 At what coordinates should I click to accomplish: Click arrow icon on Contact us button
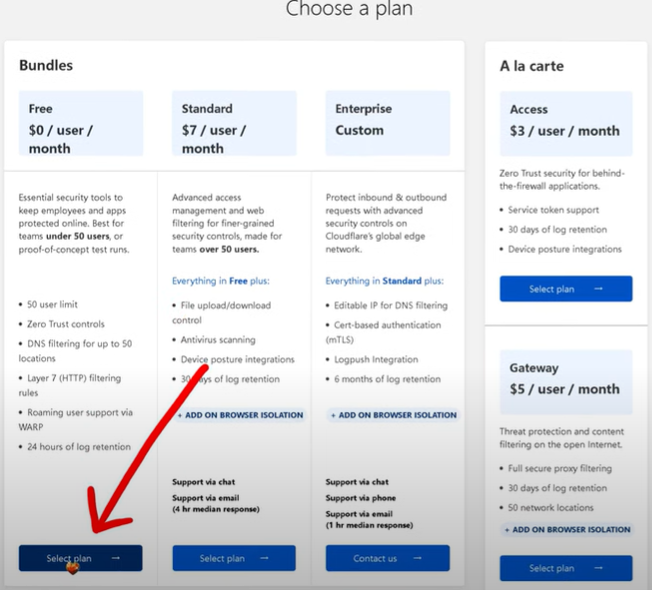tap(418, 558)
